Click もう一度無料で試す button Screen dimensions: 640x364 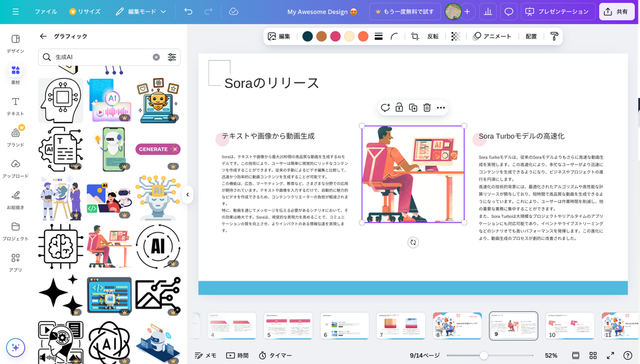405,11
